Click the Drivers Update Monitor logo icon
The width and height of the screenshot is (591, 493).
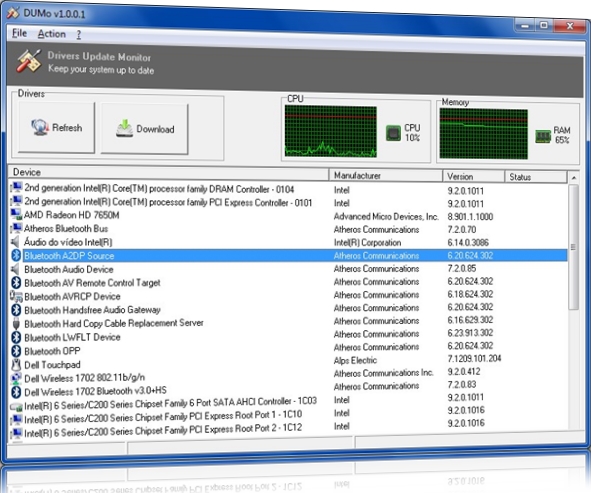tap(29, 61)
